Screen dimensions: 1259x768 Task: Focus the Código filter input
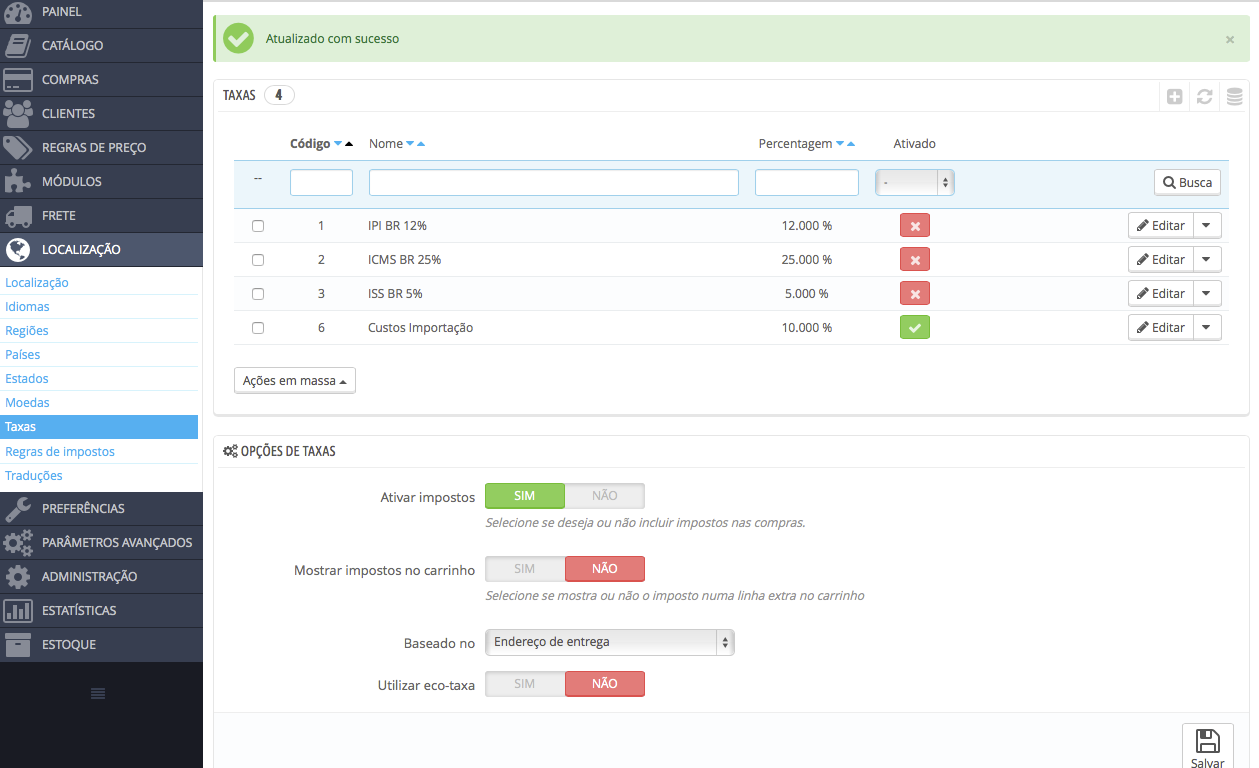click(321, 182)
